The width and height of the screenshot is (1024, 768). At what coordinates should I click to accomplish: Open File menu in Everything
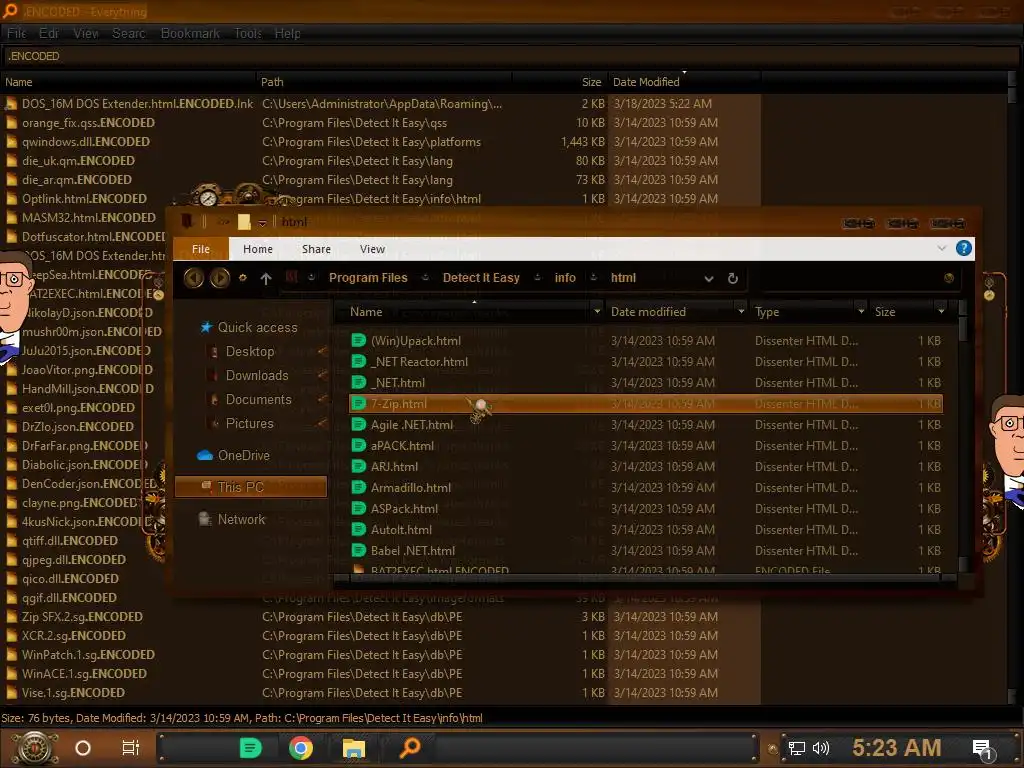click(x=16, y=33)
